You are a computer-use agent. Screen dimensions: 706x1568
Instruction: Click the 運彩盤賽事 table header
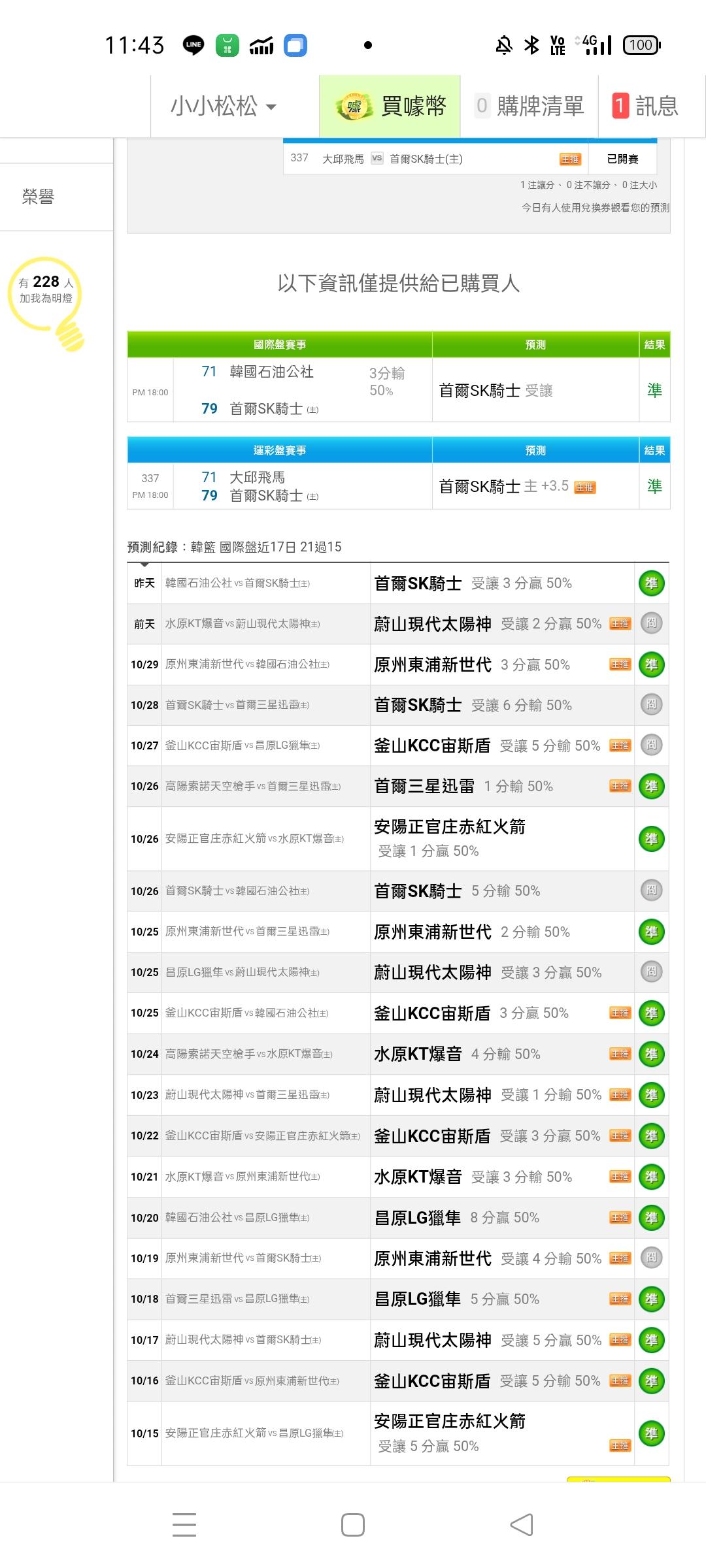pos(280,450)
